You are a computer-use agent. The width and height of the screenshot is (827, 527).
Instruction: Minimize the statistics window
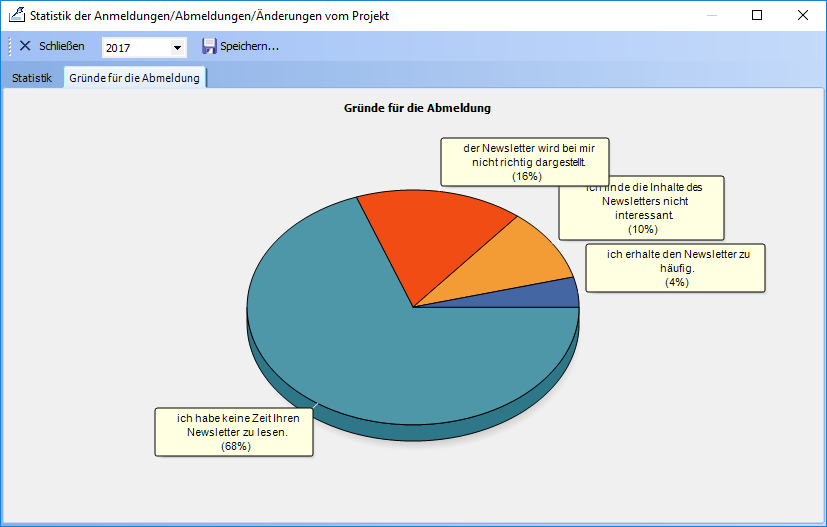tap(711, 15)
